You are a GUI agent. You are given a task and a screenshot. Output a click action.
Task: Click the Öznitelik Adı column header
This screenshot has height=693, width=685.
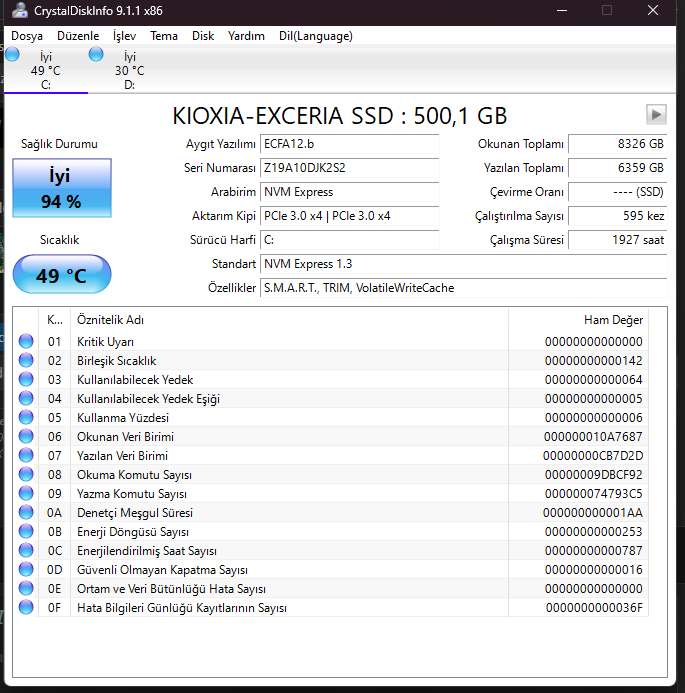coord(289,320)
